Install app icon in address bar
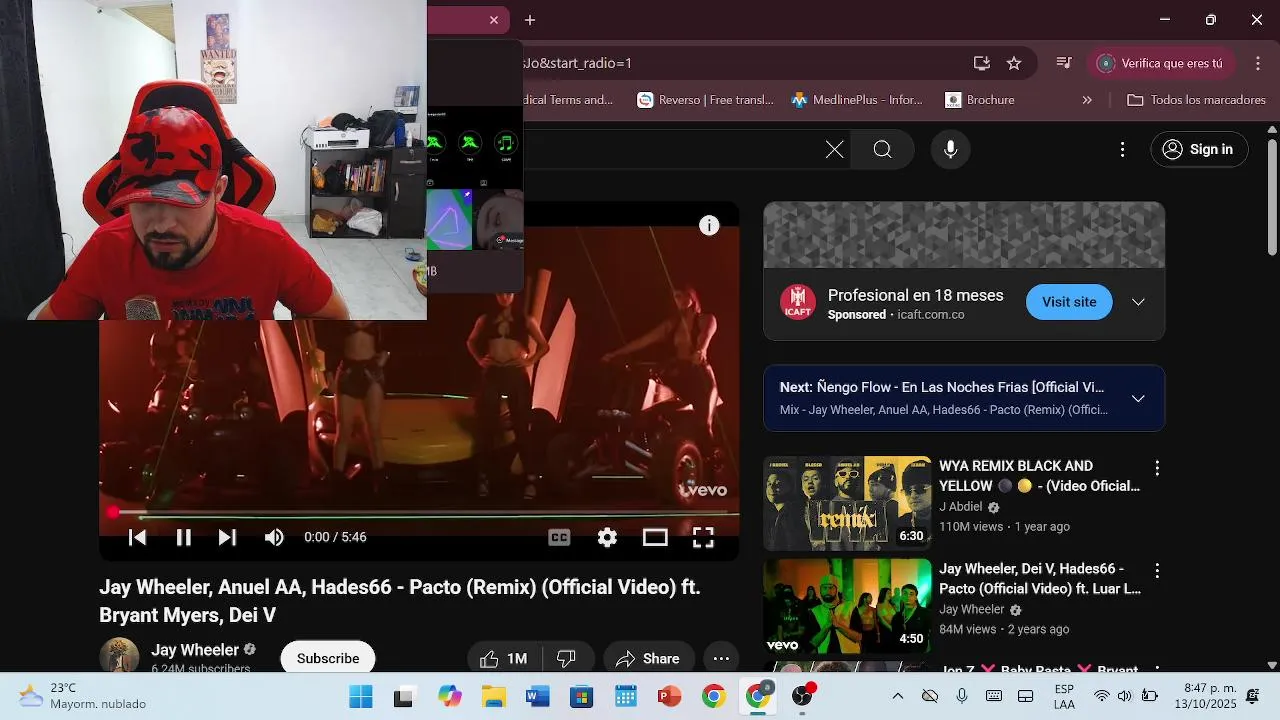Image resolution: width=1280 pixels, height=720 pixels. (982, 63)
